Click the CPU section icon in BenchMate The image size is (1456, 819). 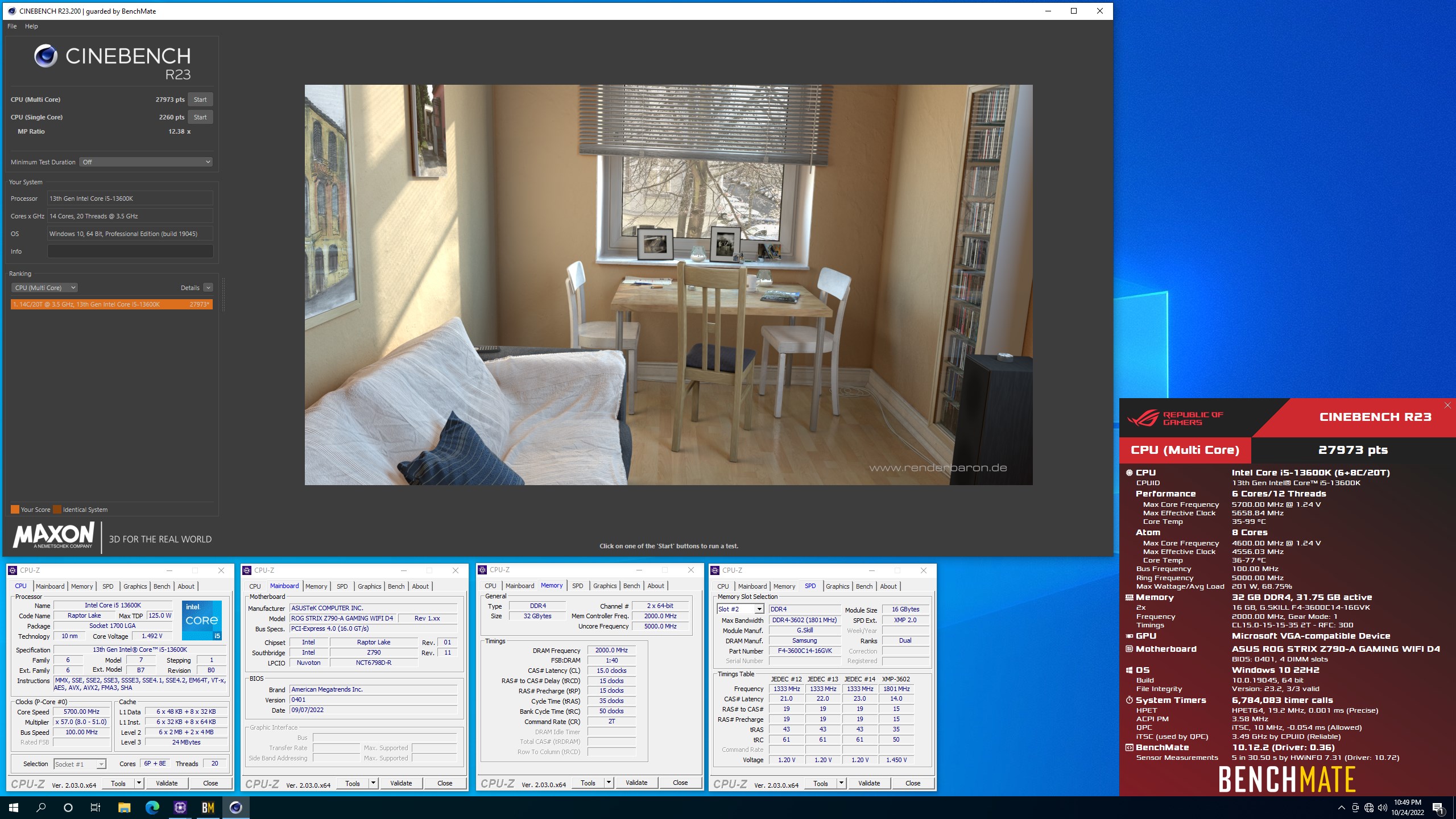point(1129,472)
